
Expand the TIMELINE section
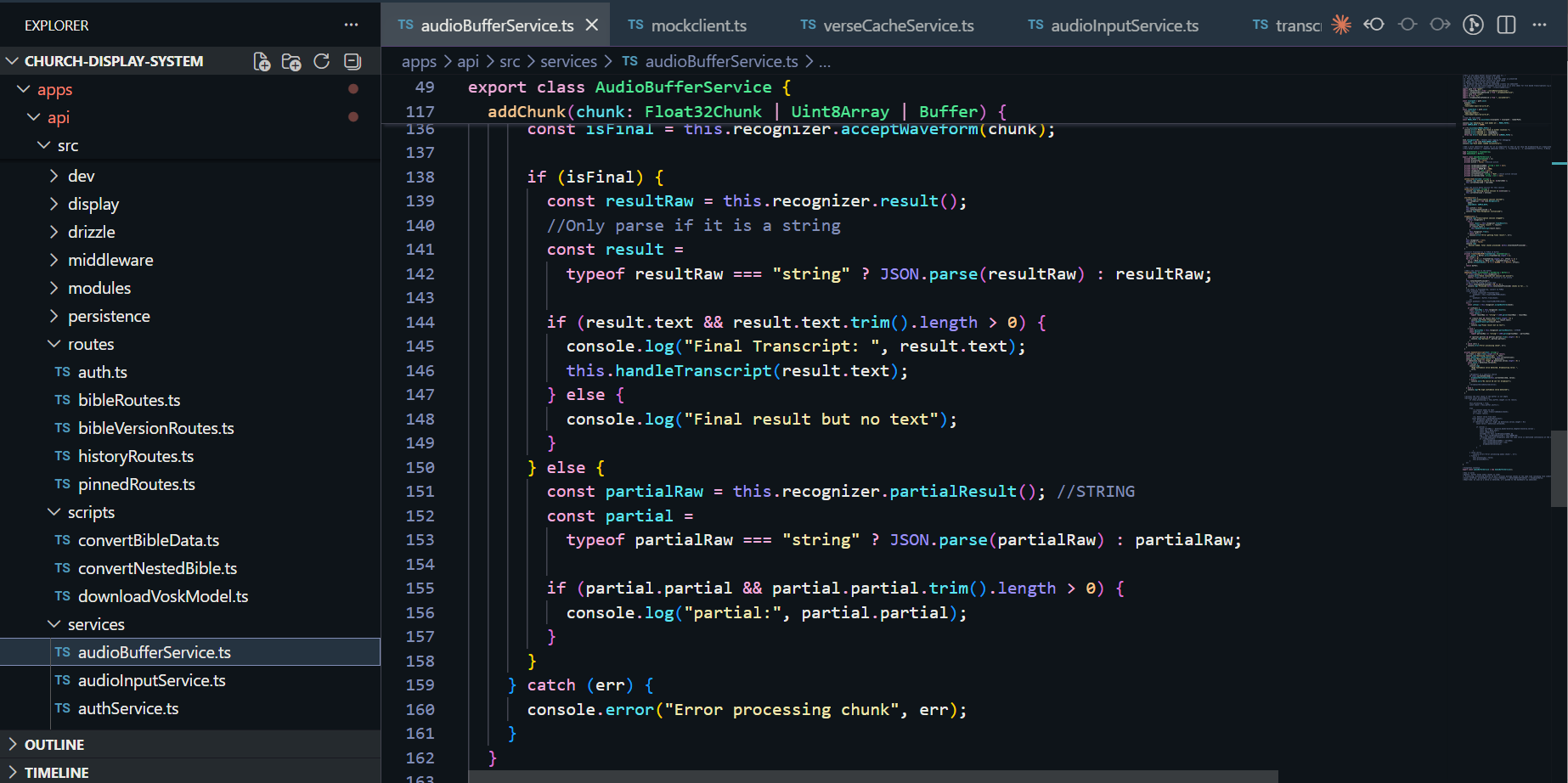coord(56,773)
